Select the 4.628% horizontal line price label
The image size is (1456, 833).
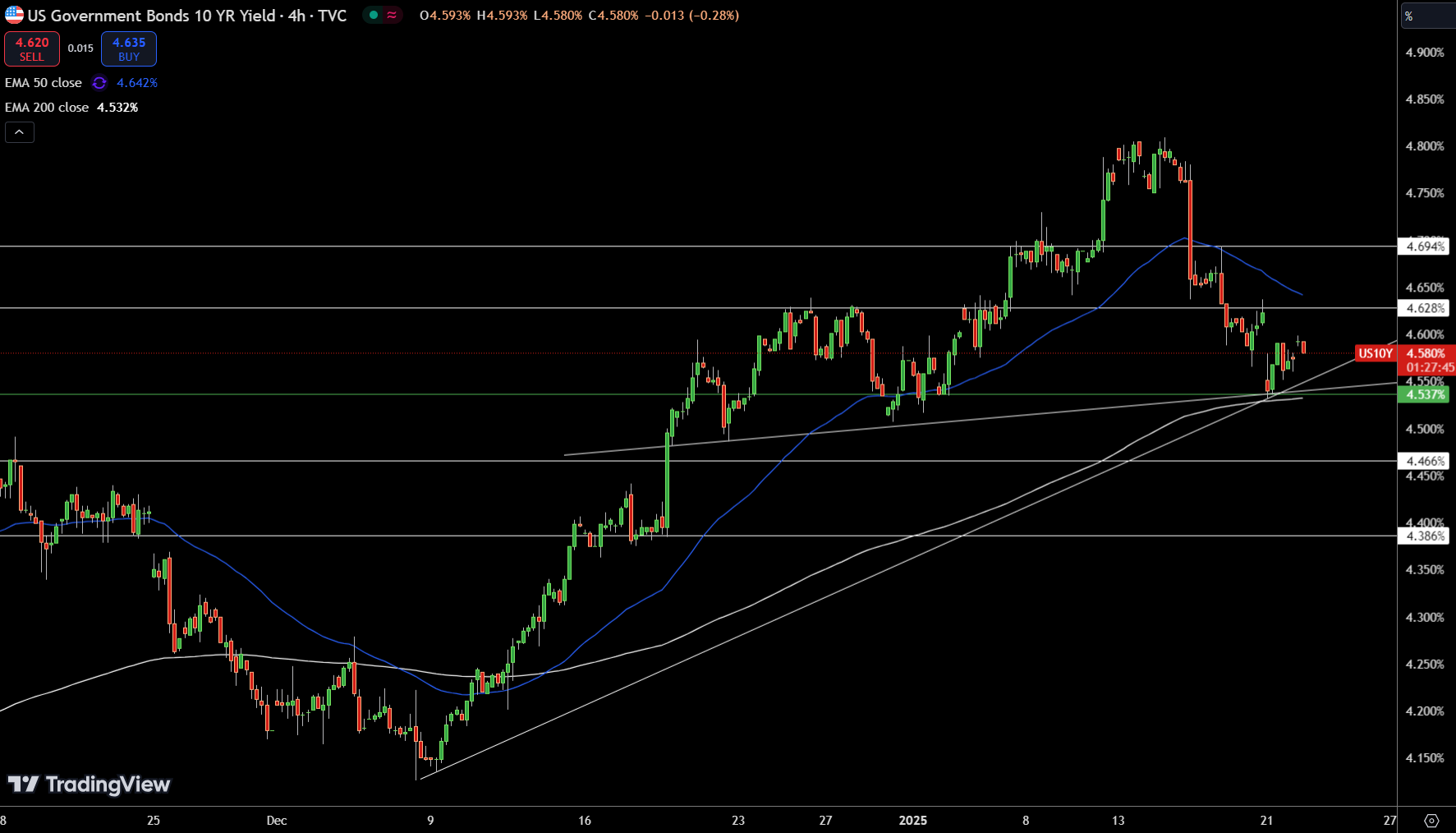coord(1424,308)
